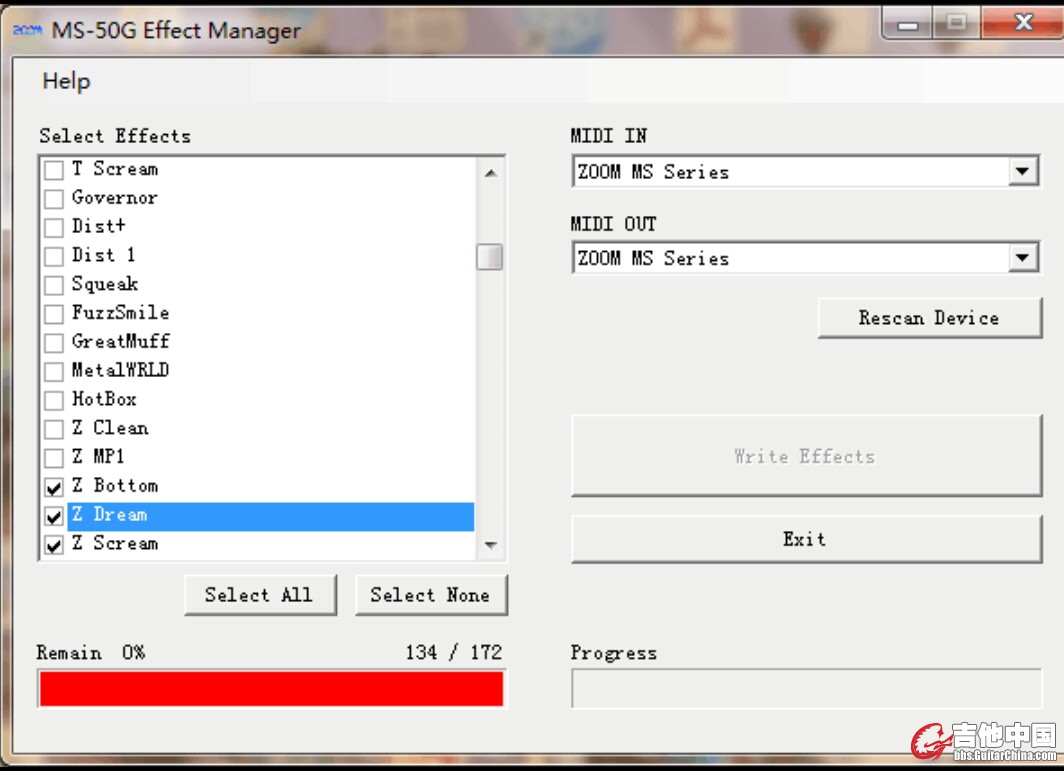Screen dimensions: 1064x771
Task: Enable the FuzzSmile checkbox
Action: [54, 314]
